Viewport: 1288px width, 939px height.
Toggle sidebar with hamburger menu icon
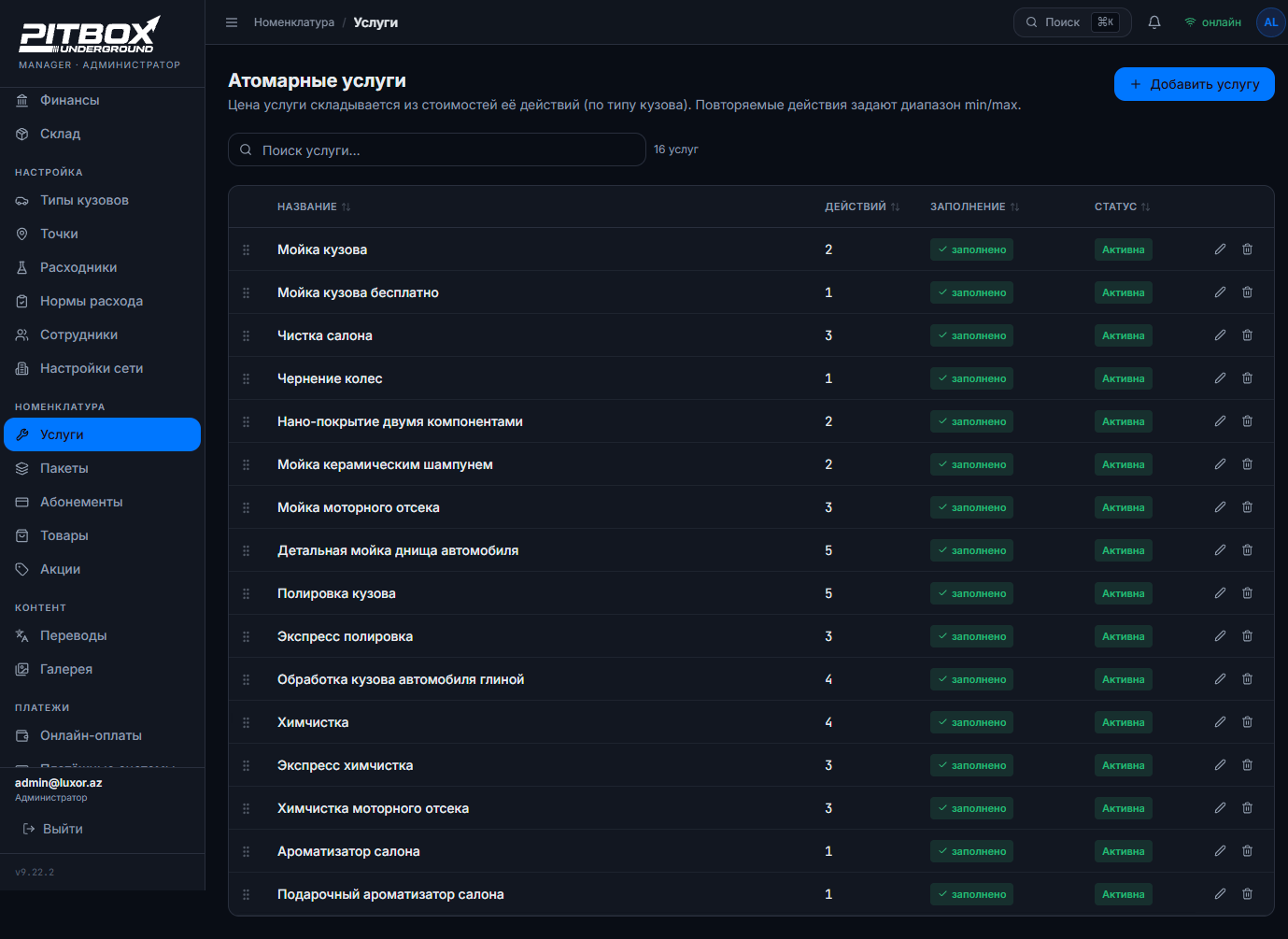[x=232, y=22]
